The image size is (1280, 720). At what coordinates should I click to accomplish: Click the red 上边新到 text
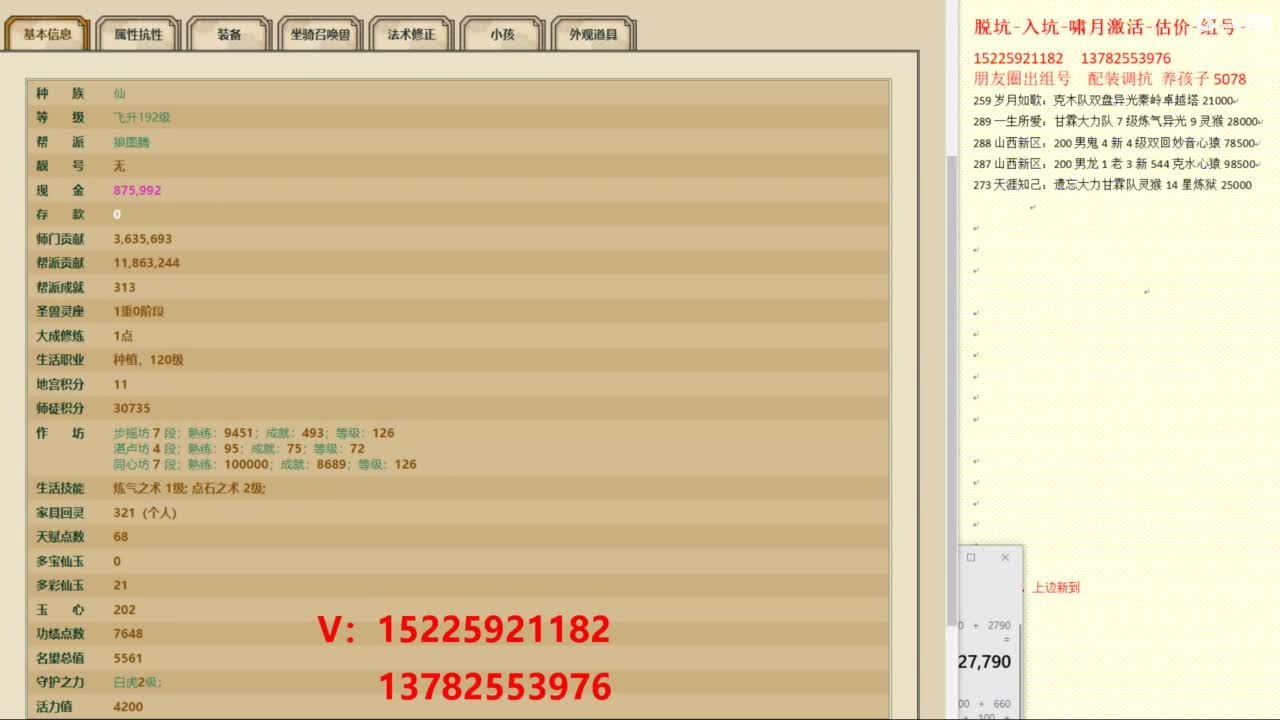(1056, 588)
